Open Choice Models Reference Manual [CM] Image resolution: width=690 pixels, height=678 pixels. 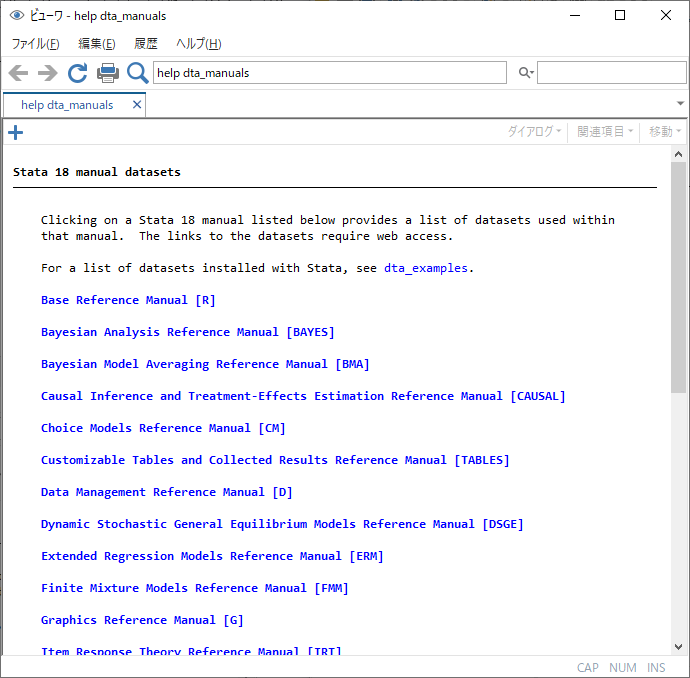163,428
